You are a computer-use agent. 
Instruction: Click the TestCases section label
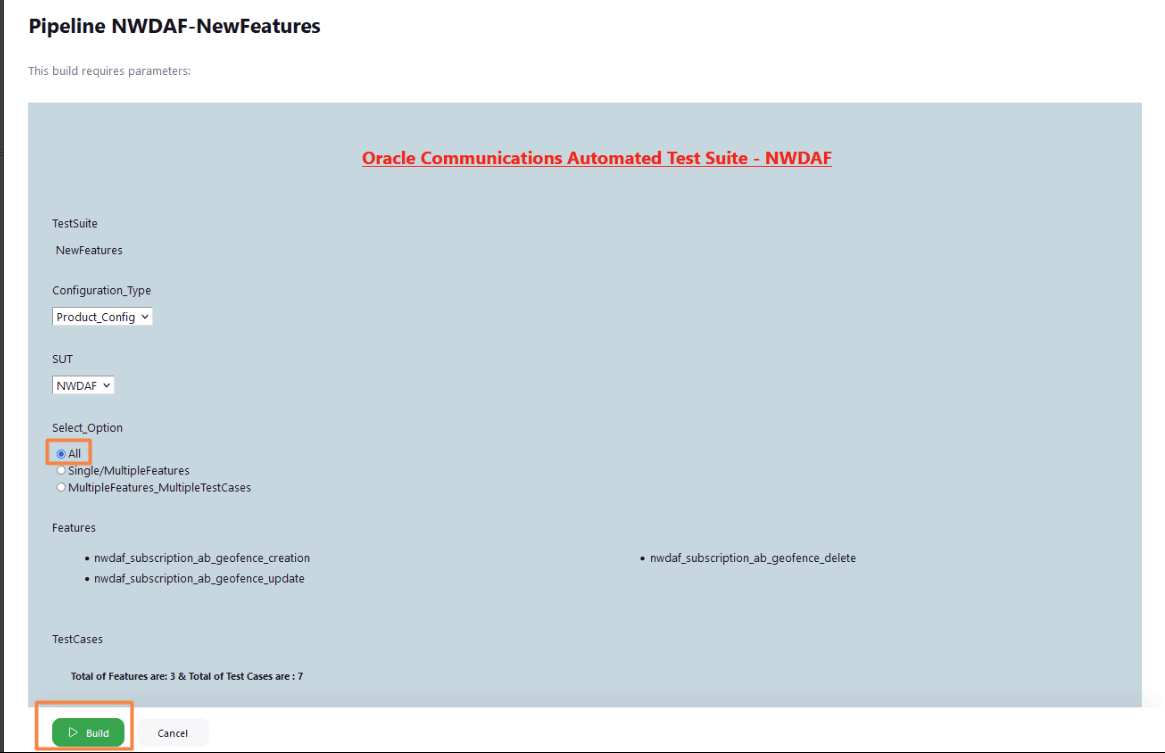[78, 638]
